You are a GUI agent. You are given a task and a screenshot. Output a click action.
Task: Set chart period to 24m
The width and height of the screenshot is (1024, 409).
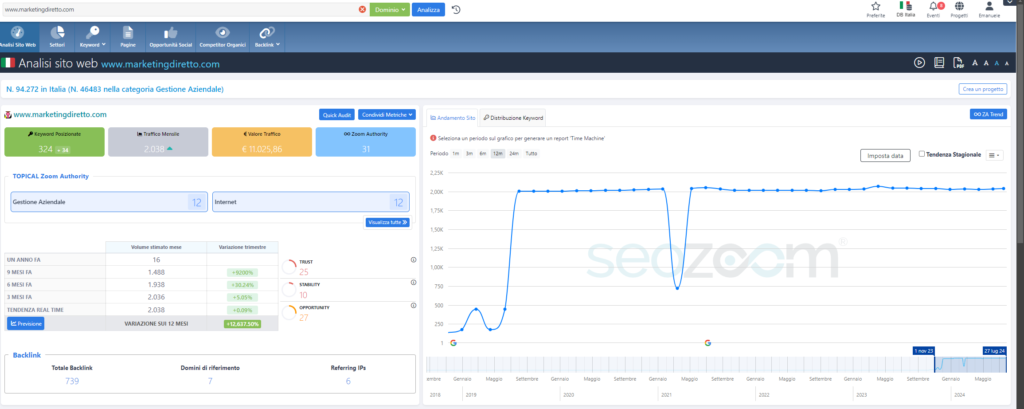pyautogui.click(x=514, y=153)
